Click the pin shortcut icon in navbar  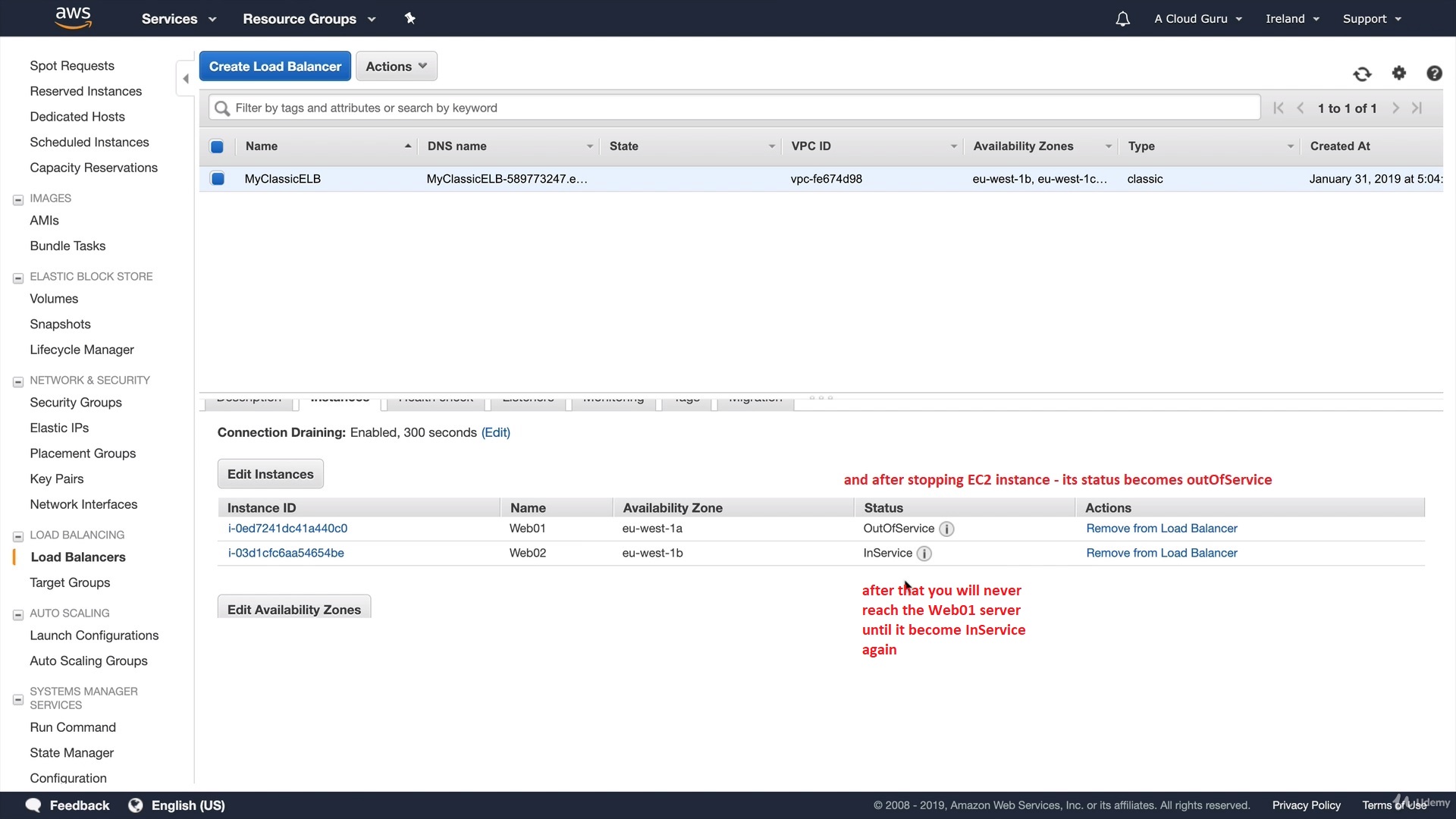point(410,18)
